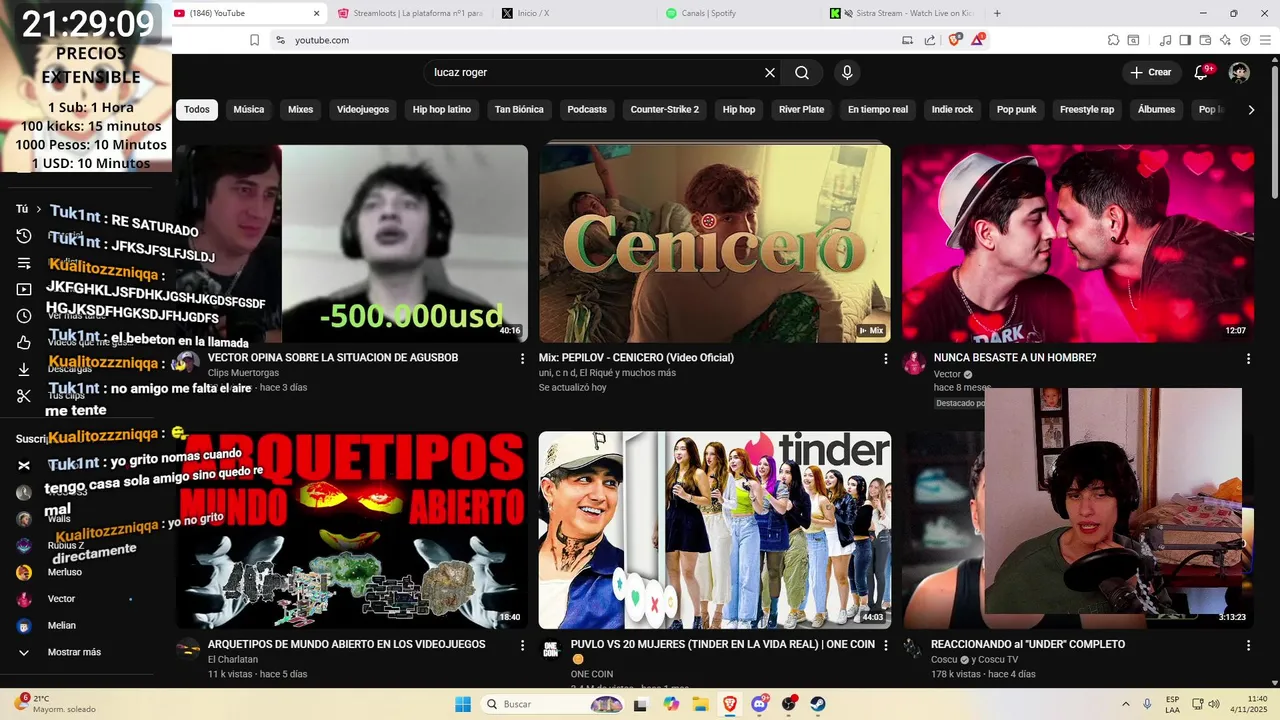Play the CENICERO mix thumbnail

click(715, 243)
